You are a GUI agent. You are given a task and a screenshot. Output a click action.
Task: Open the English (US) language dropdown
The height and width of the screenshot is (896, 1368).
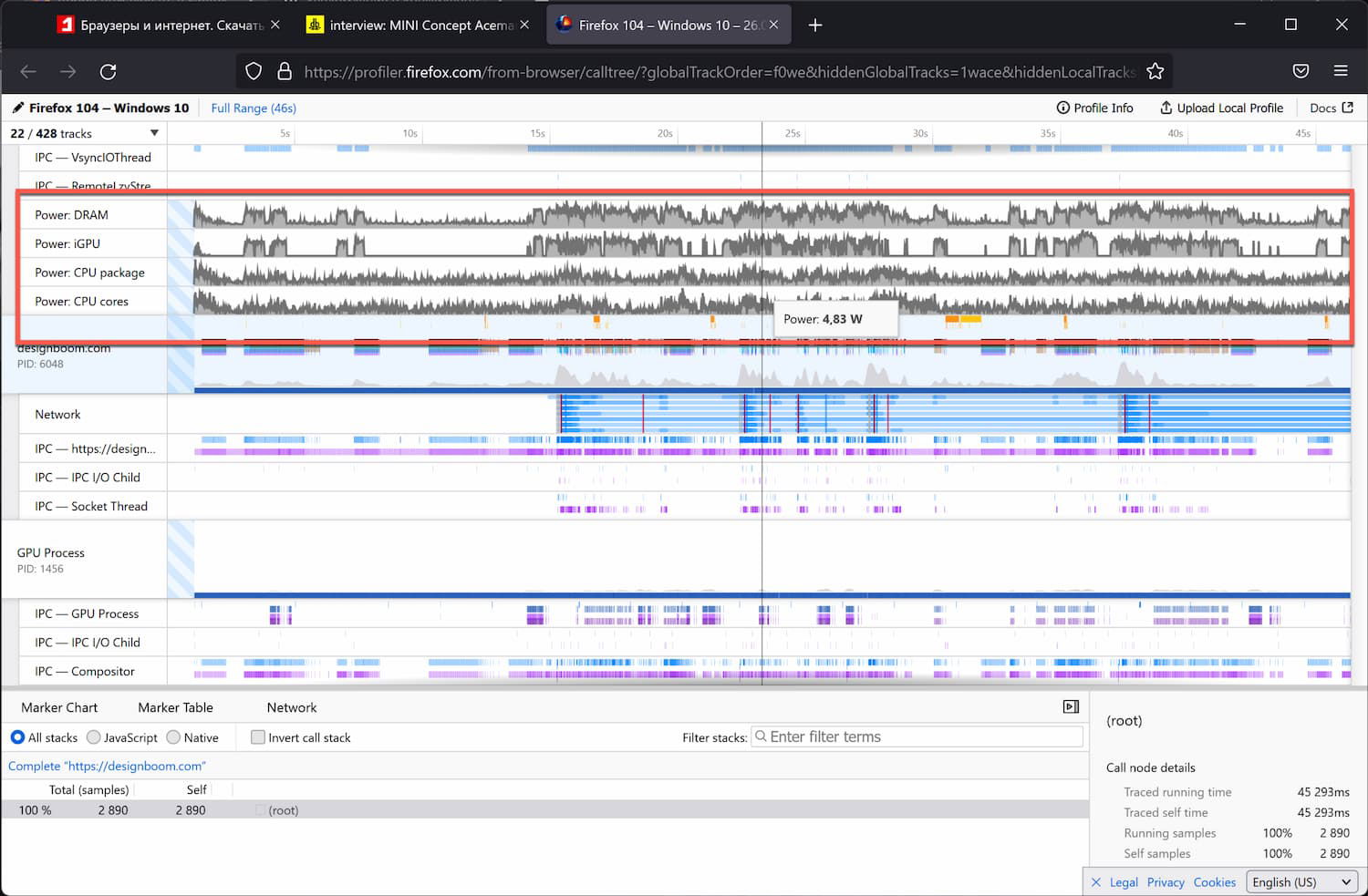[1301, 881]
